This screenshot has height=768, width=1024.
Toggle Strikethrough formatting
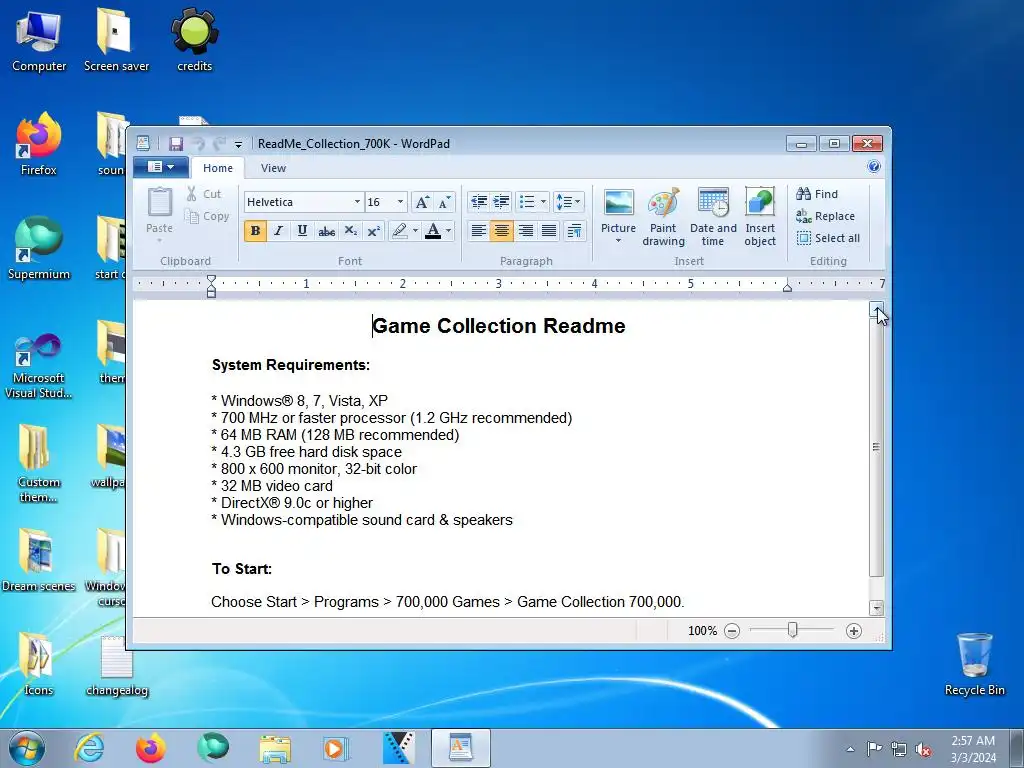pos(327,231)
